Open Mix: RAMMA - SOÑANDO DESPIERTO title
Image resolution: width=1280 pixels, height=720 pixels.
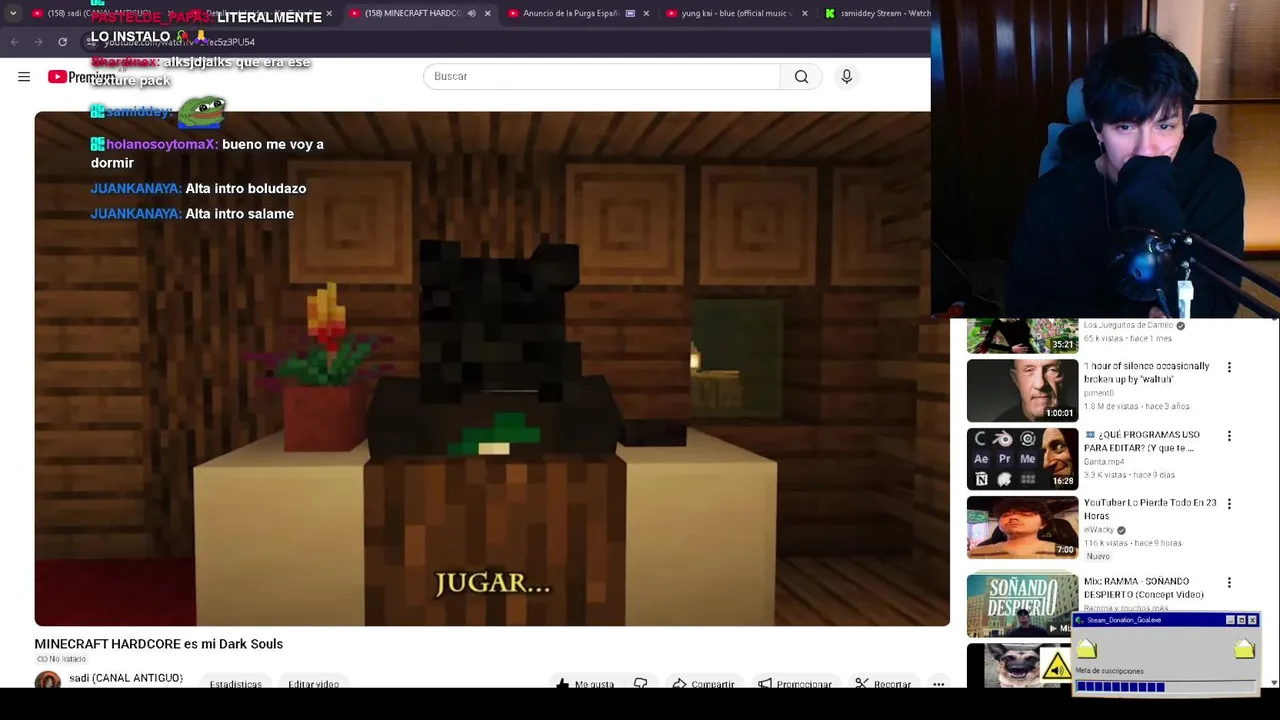click(1144, 588)
